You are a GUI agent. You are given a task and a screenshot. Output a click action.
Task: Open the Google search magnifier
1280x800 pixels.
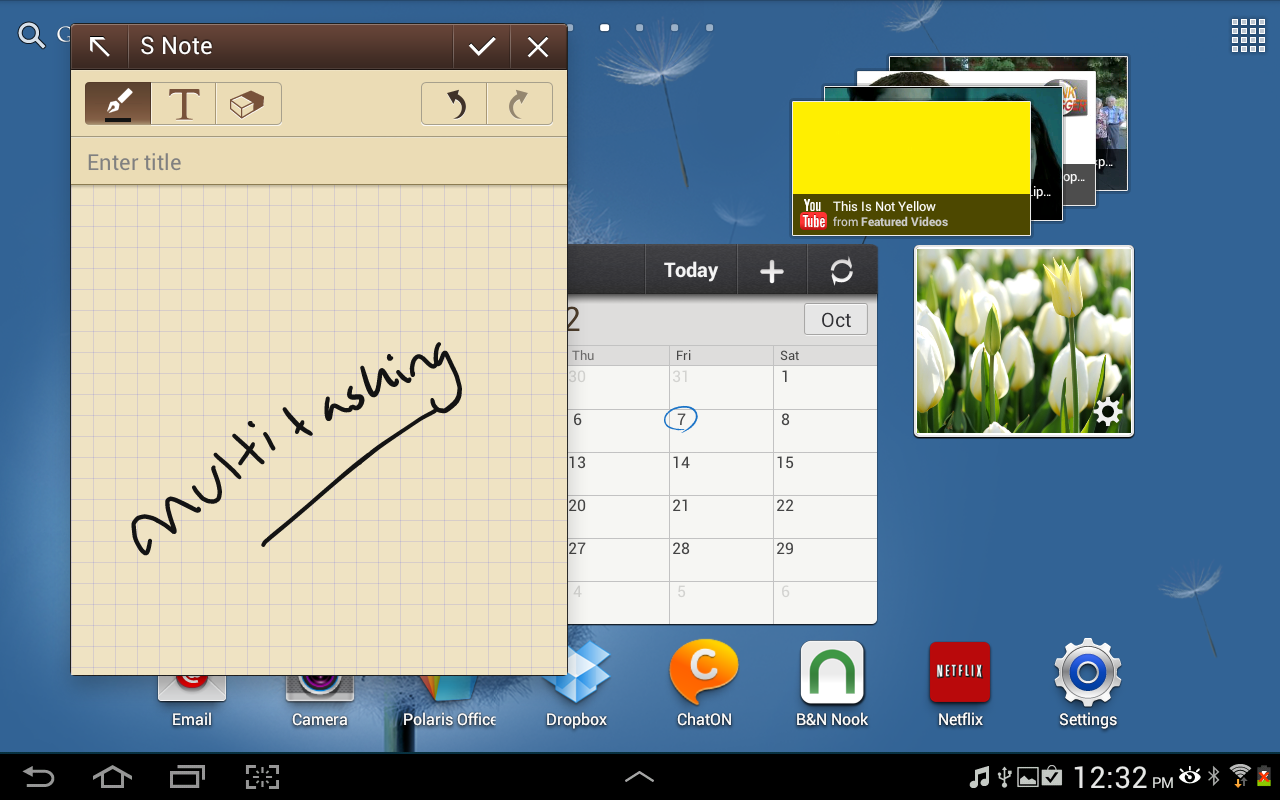click(x=32, y=36)
